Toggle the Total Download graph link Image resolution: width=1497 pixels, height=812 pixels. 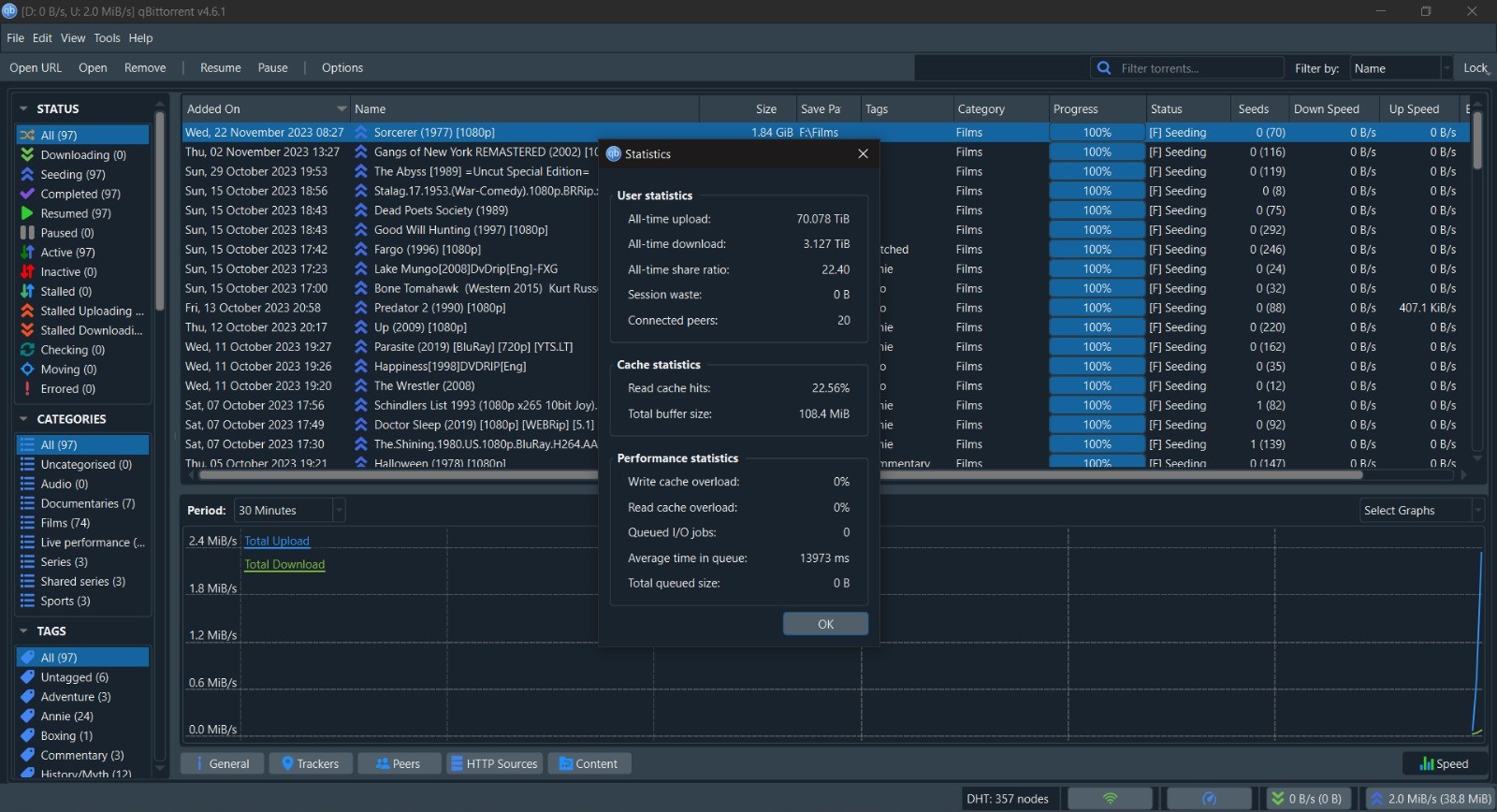tap(284, 564)
